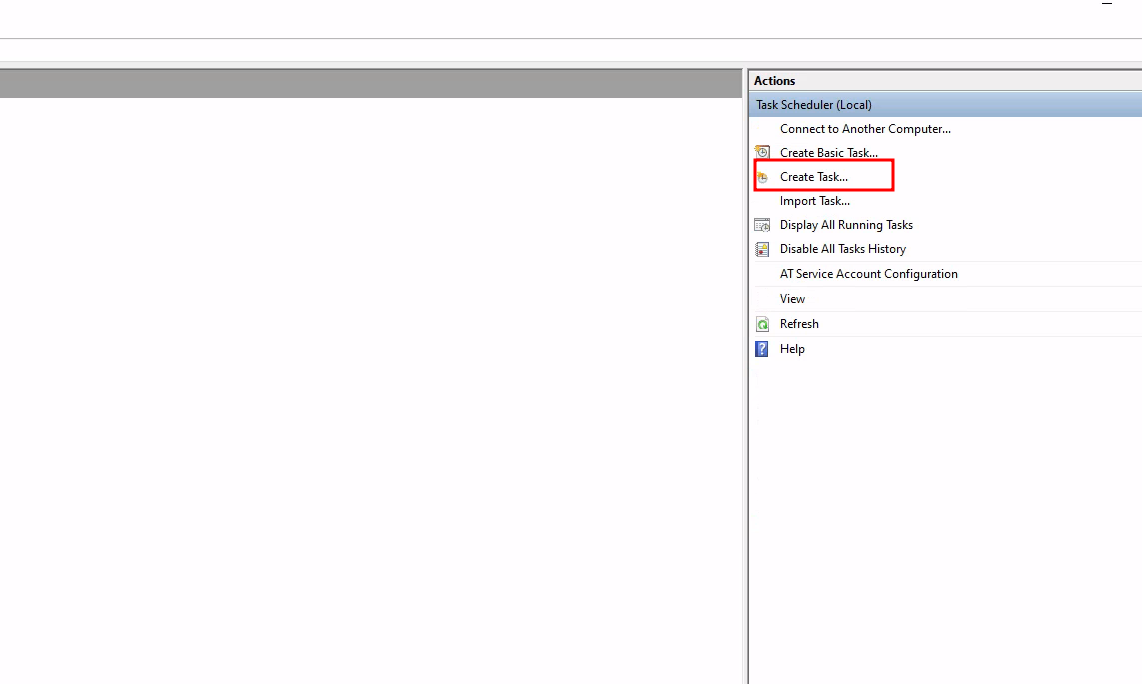1142x684 pixels.
Task: Click the Create Basic Task wizard icon
Action: [762, 153]
